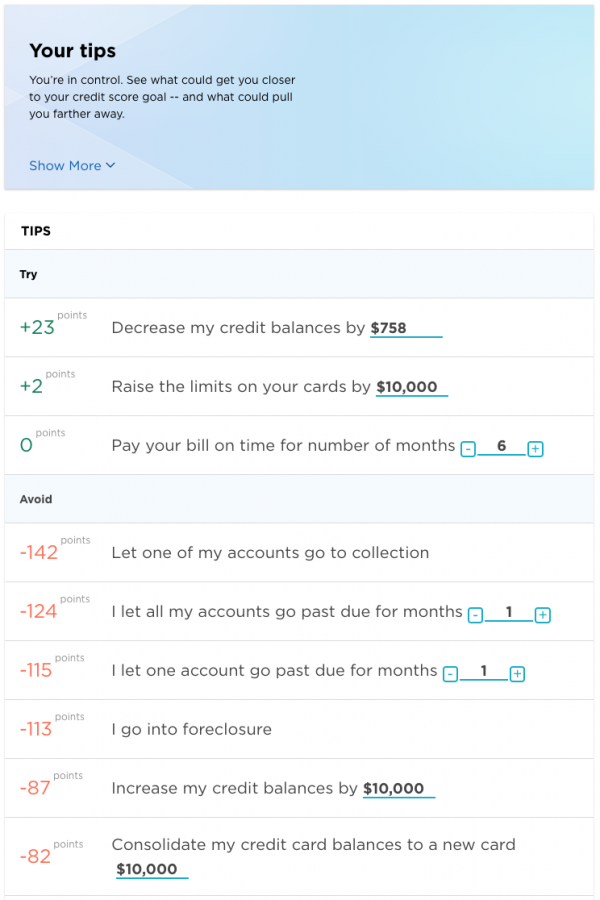
Task: Edit the consolidate balances $10,000 amount
Action: (x=151, y=870)
